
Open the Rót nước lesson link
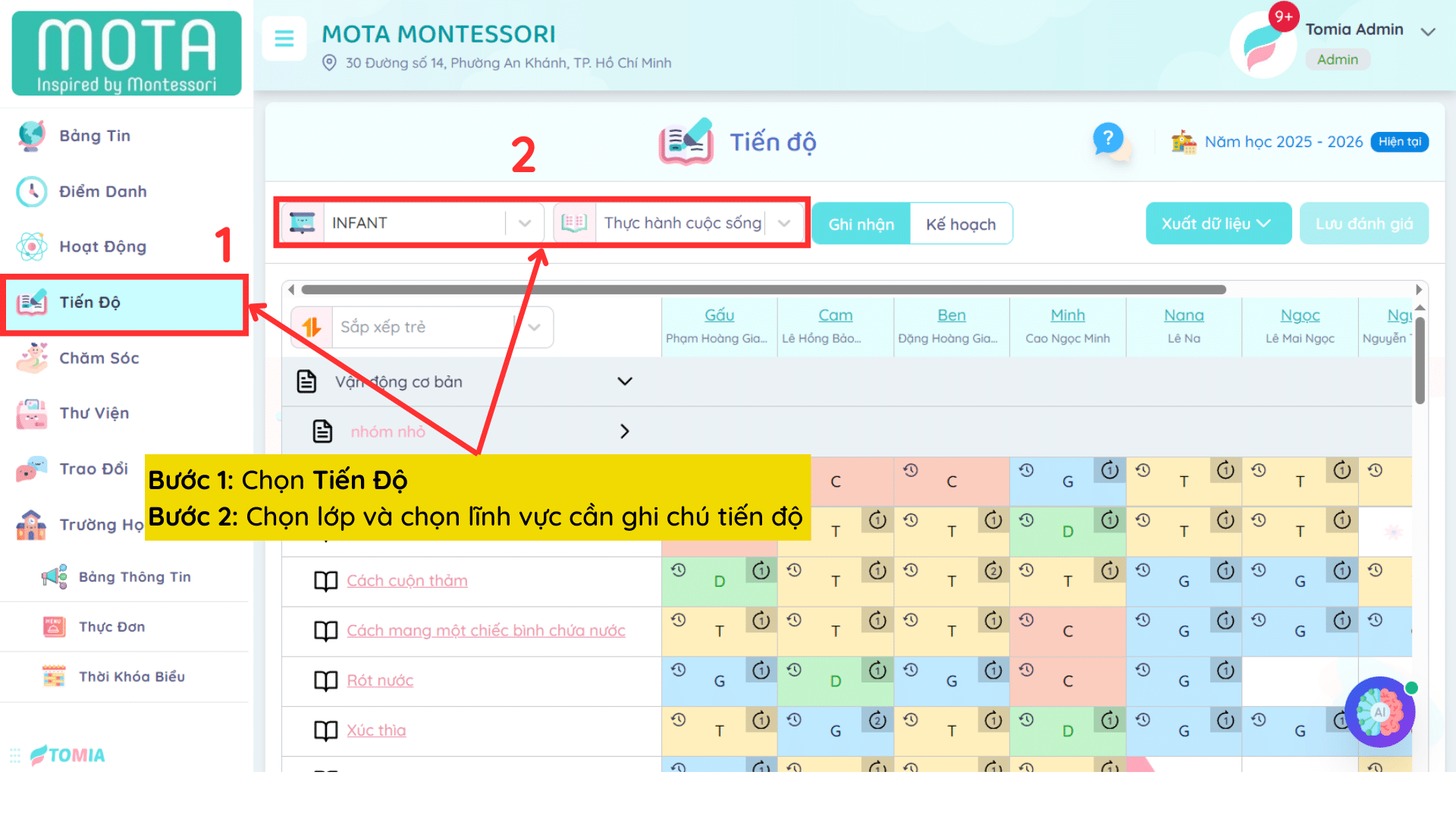pyautogui.click(x=380, y=680)
